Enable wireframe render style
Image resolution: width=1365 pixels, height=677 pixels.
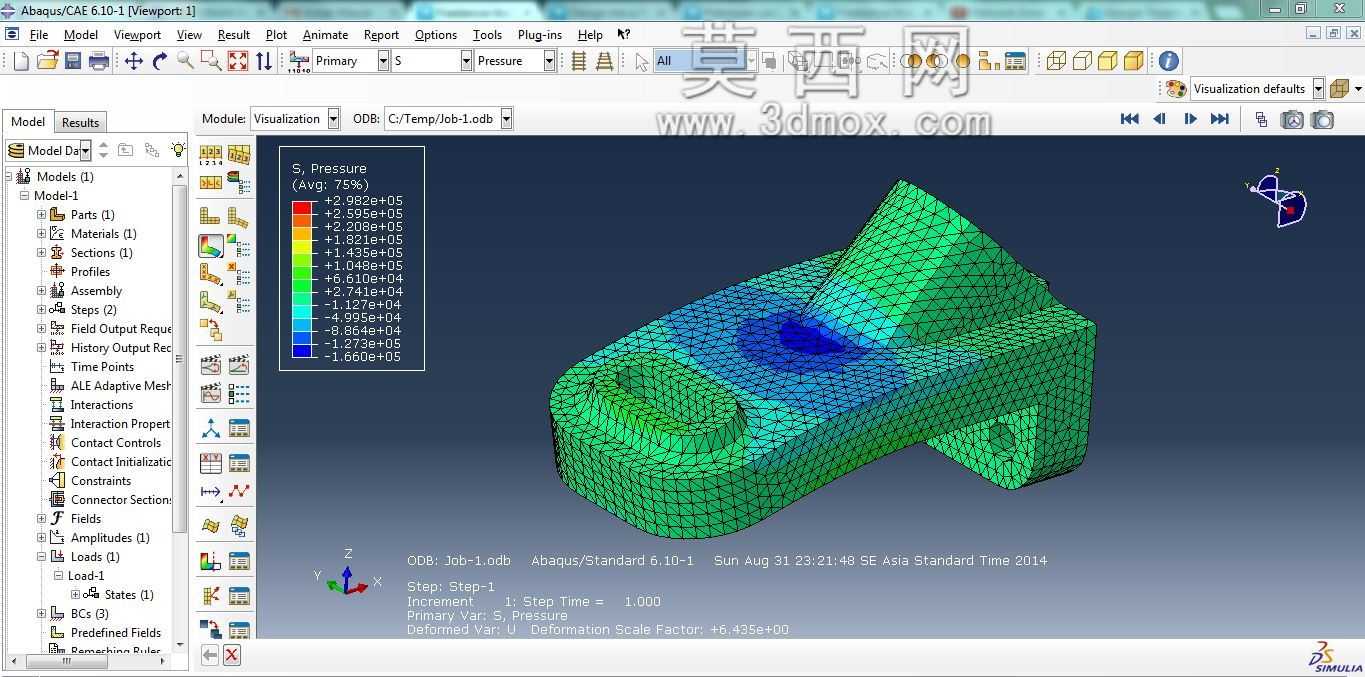(1056, 61)
